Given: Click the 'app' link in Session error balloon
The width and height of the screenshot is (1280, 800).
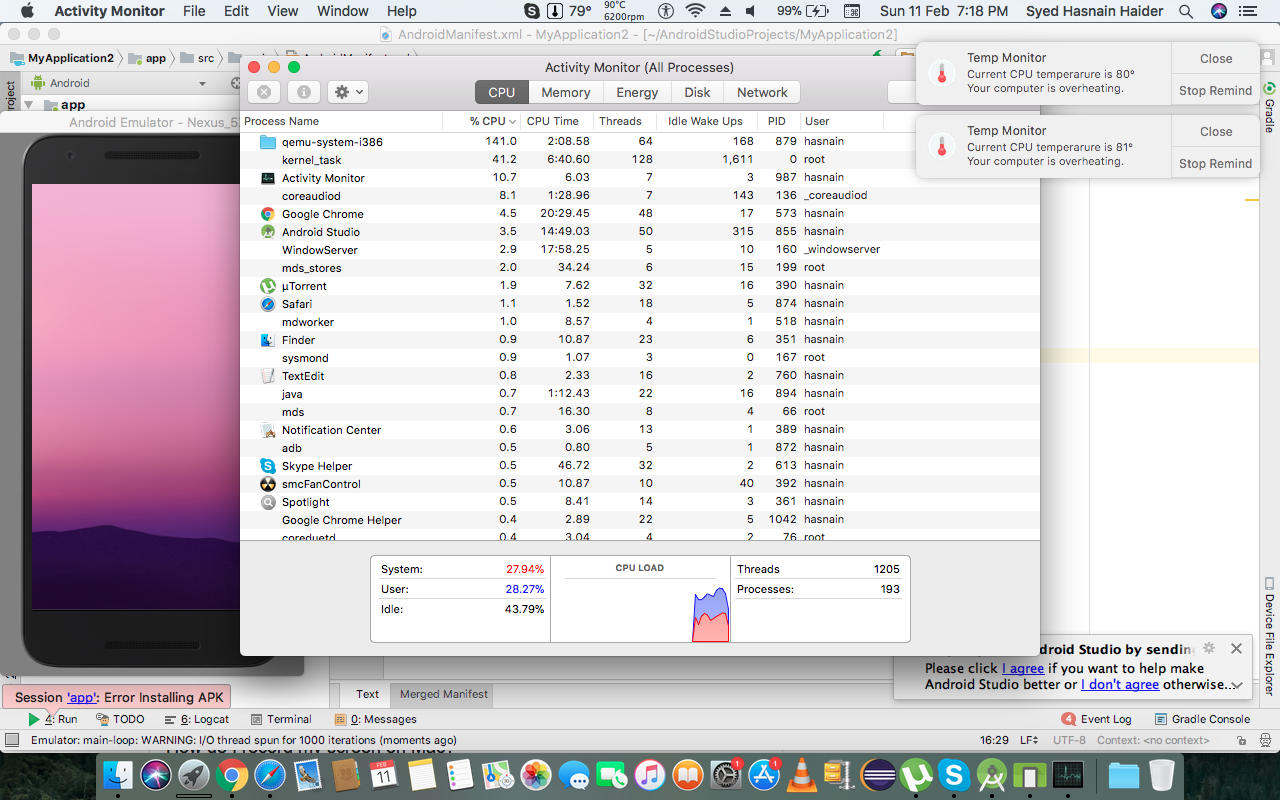Looking at the screenshot, I should tap(81, 697).
